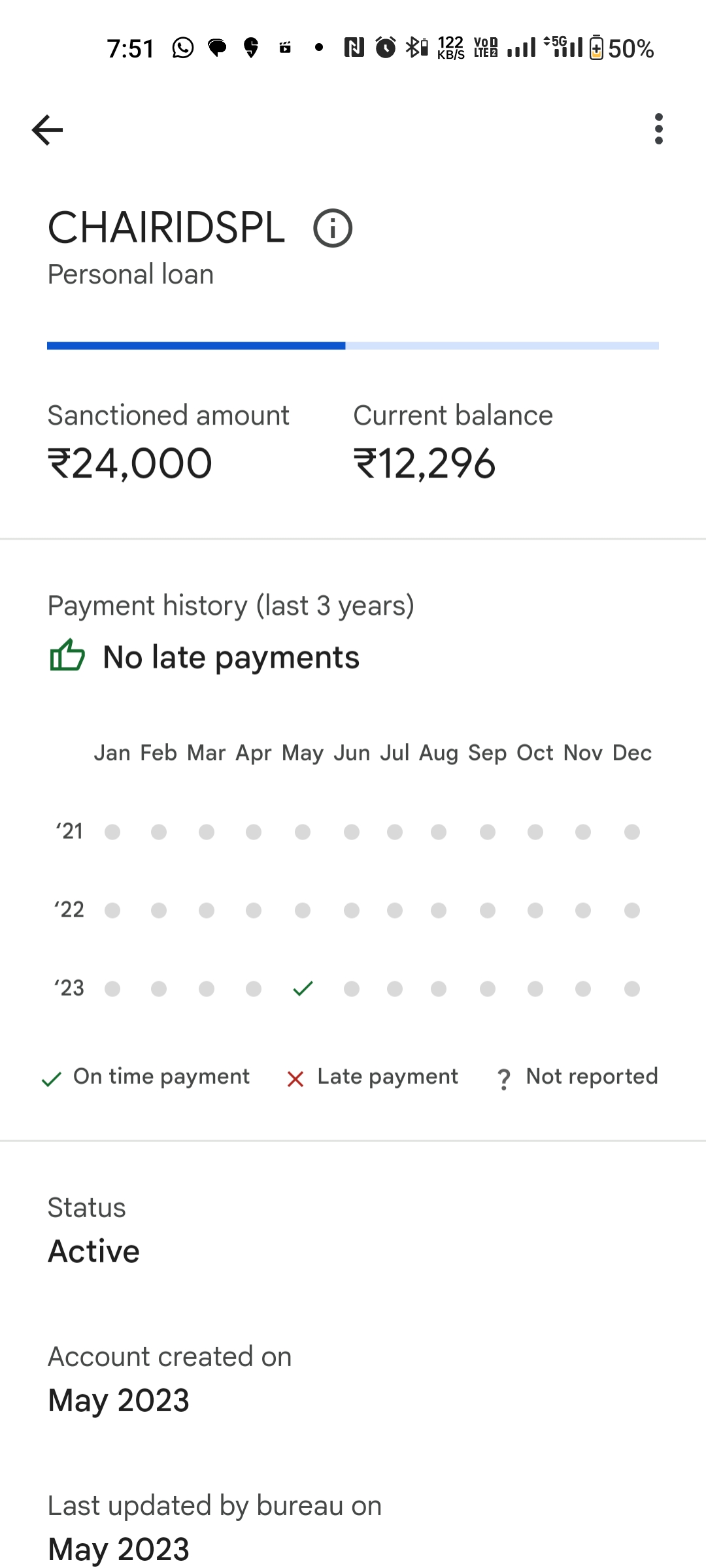
Task: Tap the WhatsApp status bar icon
Action: [183, 48]
